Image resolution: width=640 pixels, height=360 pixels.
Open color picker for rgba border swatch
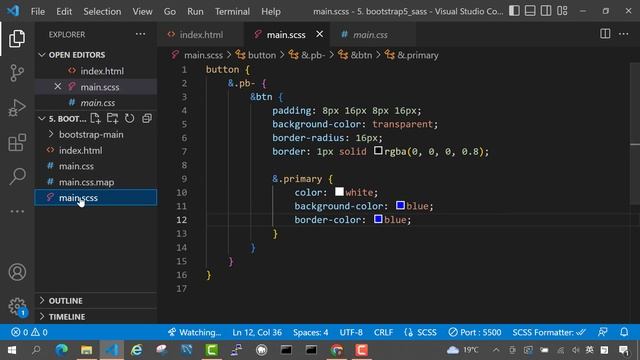(x=378, y=151)
